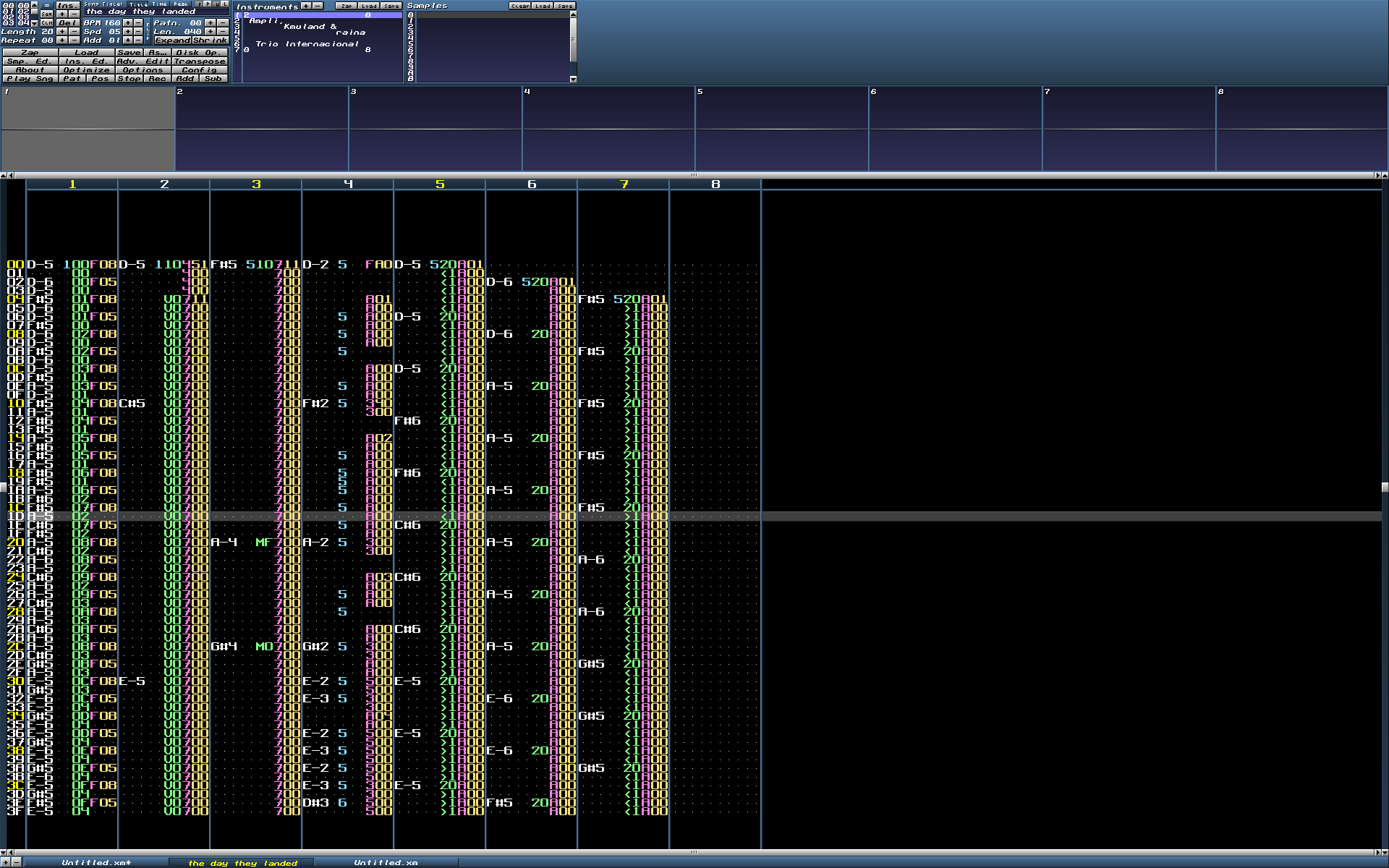Toggle the Flip vertical button
Image resolution: width=1389 pixels, height=868 pixels.
(x=148, y=32)
